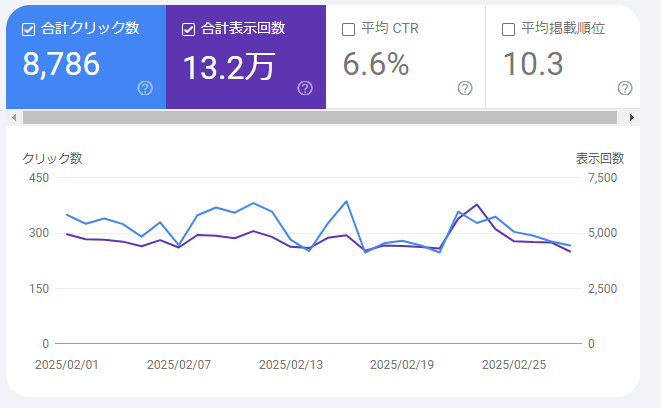
Task: Select the 6.6% average CTR value
Action: click(x=376, y=64)
